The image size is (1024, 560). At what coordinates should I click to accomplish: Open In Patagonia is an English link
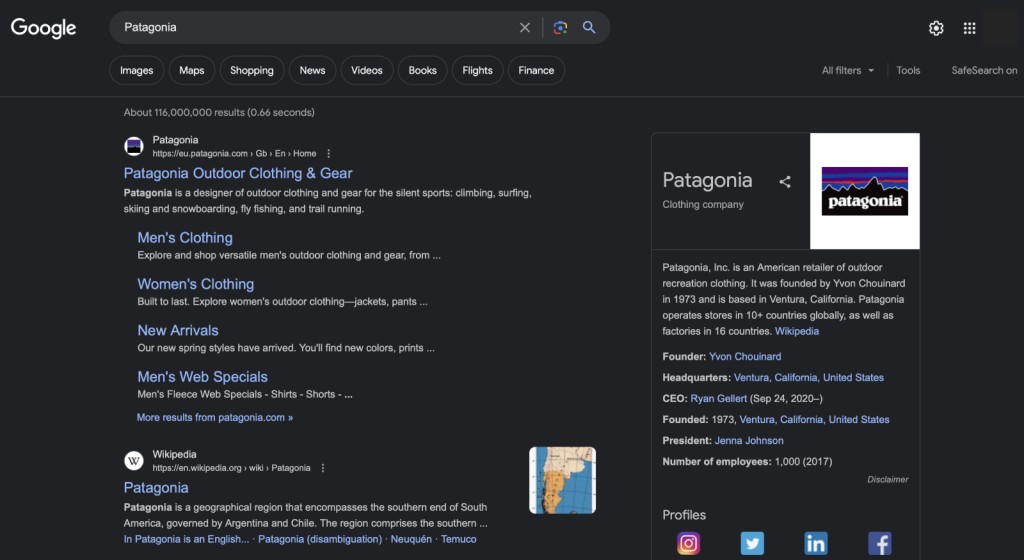(186, 539)
